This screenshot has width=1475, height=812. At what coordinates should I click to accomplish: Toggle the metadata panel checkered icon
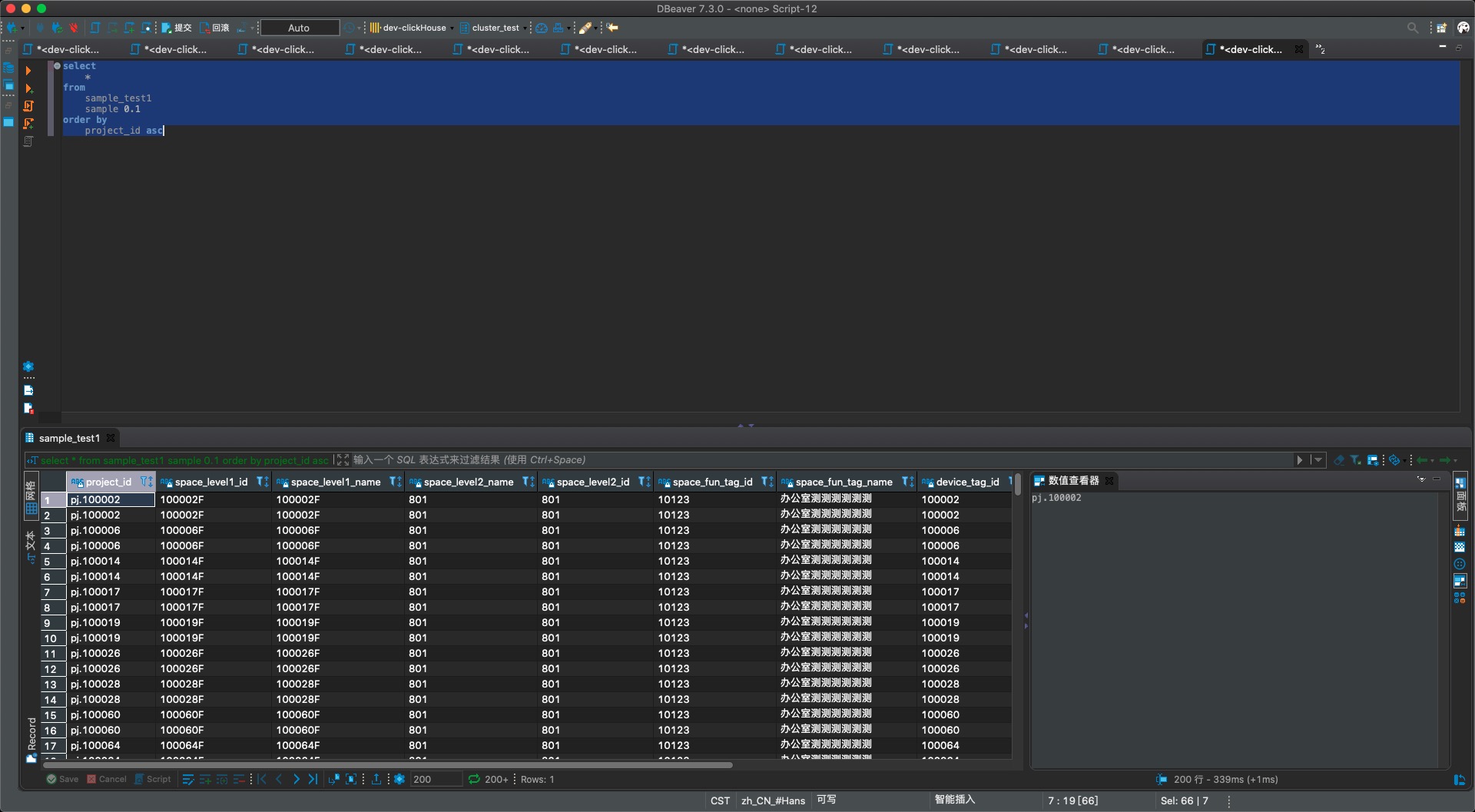[x=1460, y=547]
